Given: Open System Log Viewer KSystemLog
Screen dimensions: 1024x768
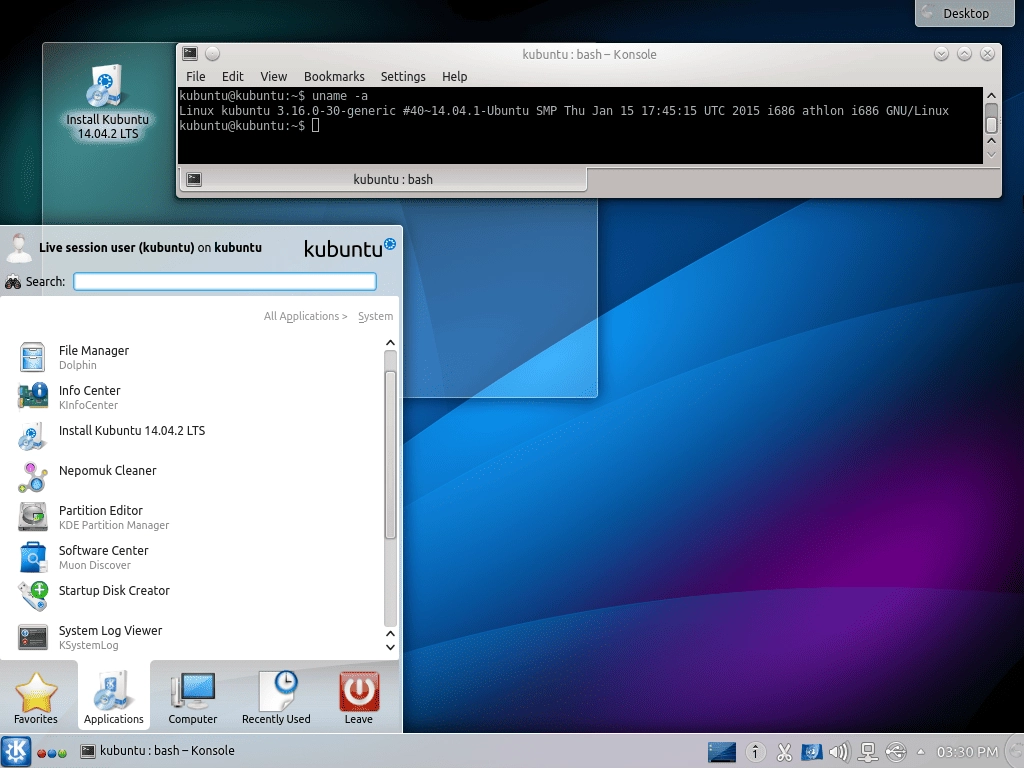Looking at the screenshot, I should [196, 637].
